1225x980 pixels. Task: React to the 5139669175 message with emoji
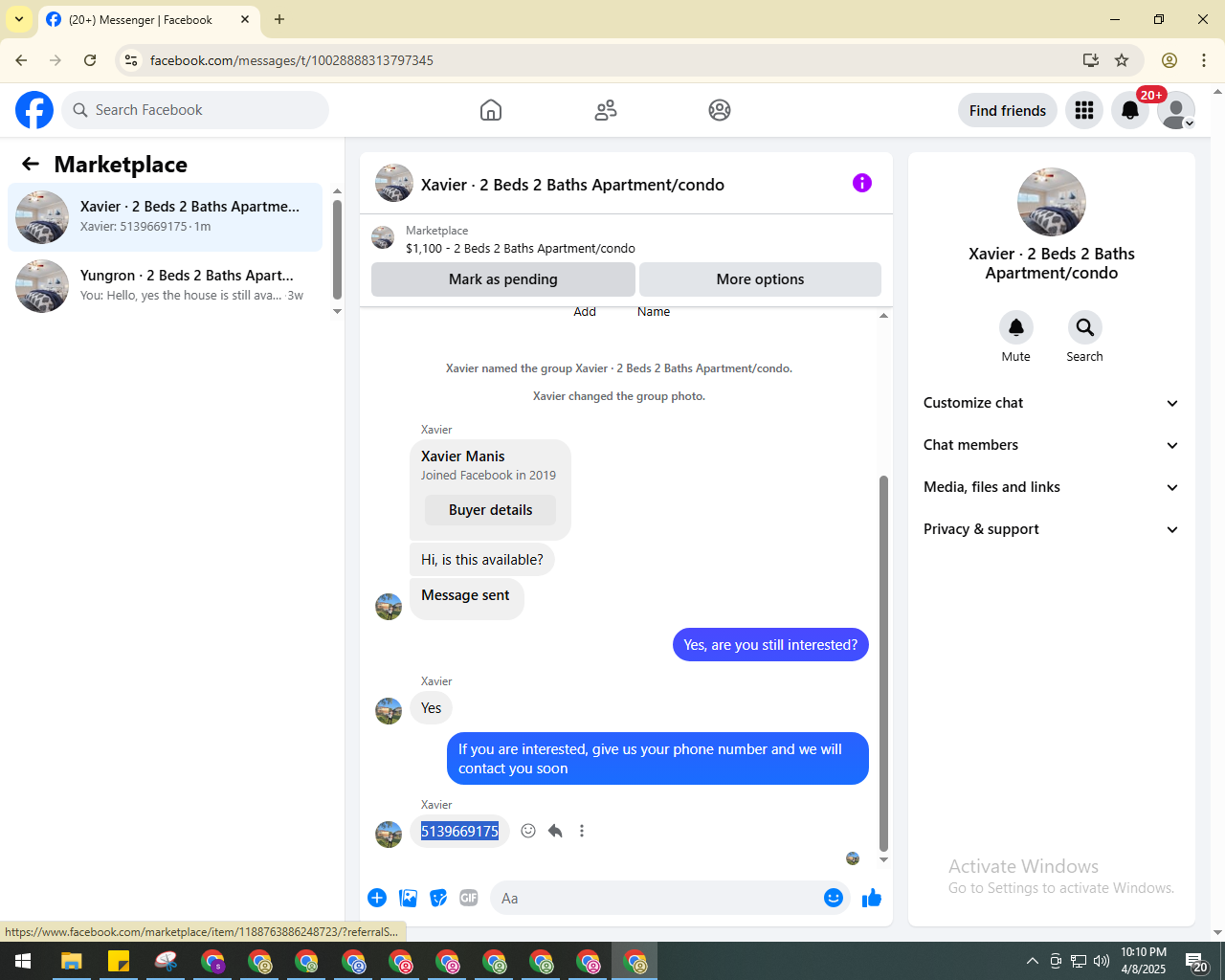(528, 831)
